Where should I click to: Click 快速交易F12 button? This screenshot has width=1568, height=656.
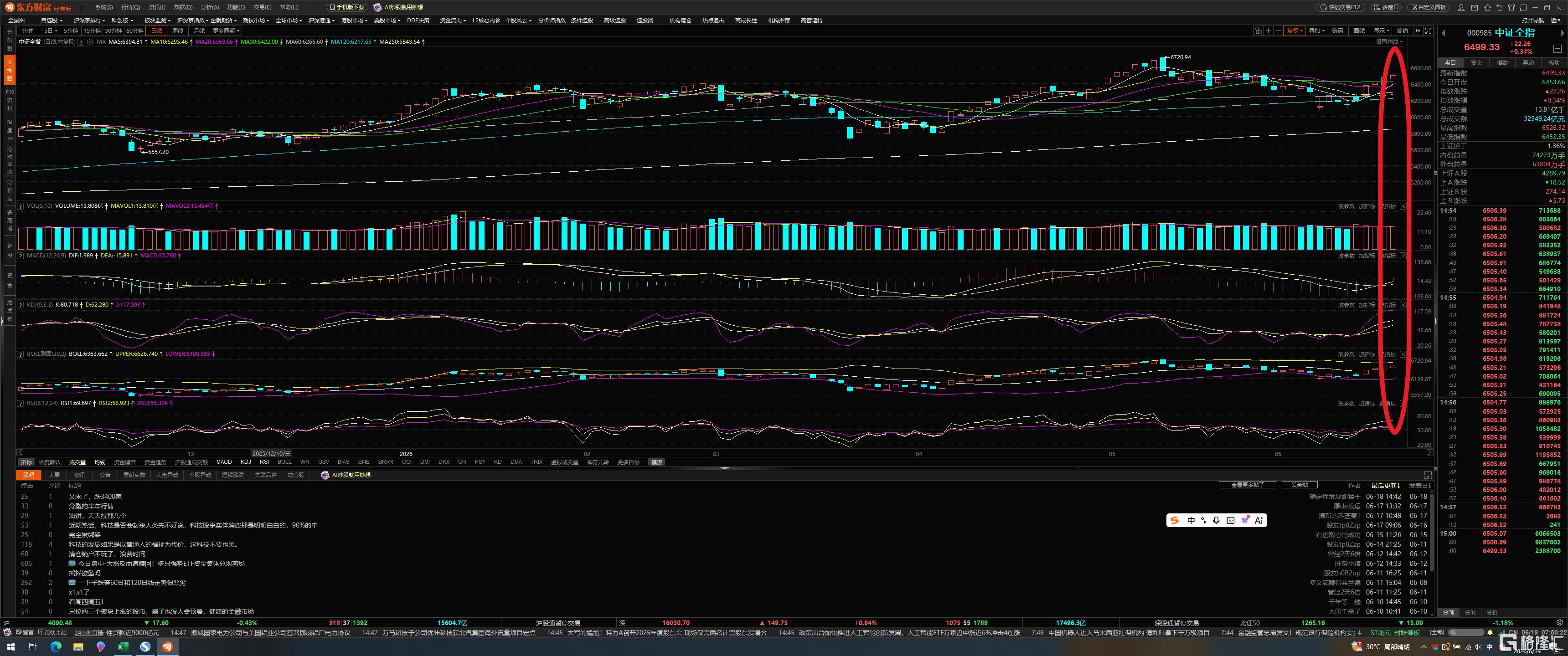(x=1341, y=7)
